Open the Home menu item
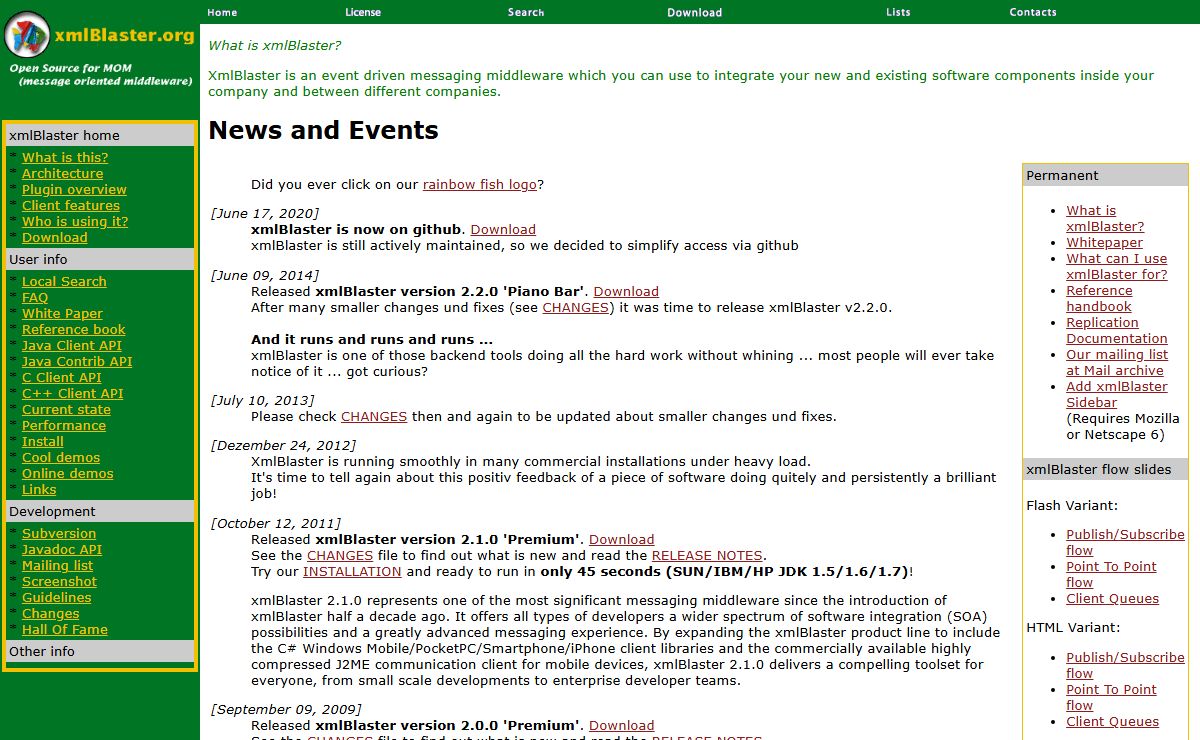1200x740 pixels. click(x=222, y=12)
